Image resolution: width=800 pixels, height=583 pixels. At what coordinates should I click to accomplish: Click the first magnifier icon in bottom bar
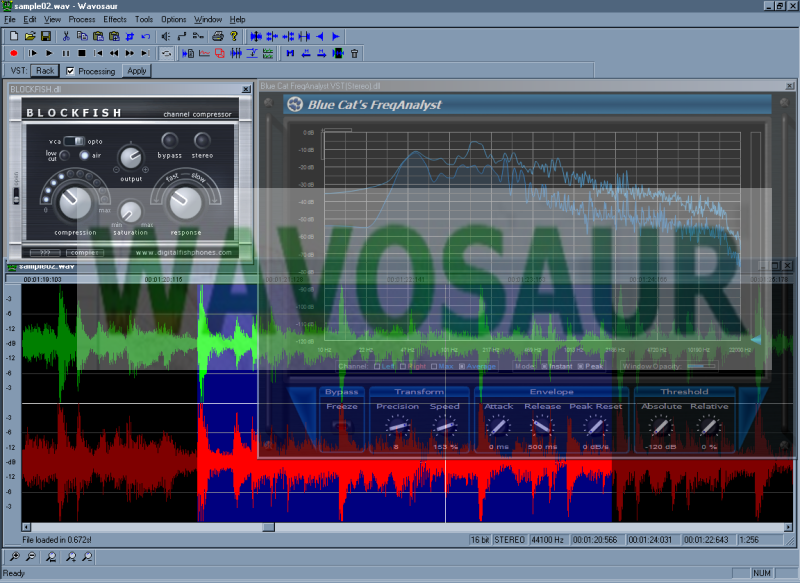[14, 556]
